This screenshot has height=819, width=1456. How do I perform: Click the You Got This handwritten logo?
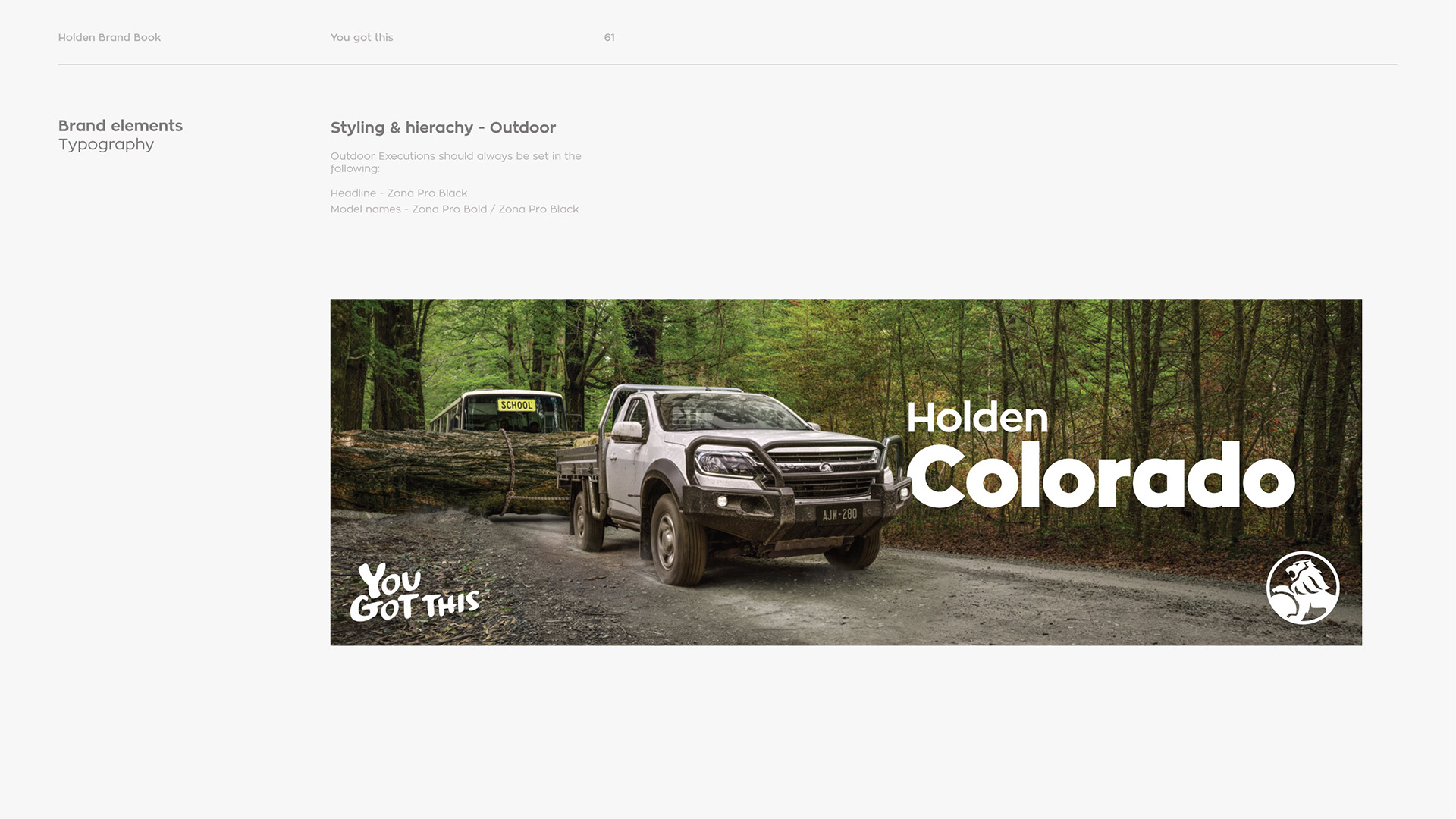(414, 592)
